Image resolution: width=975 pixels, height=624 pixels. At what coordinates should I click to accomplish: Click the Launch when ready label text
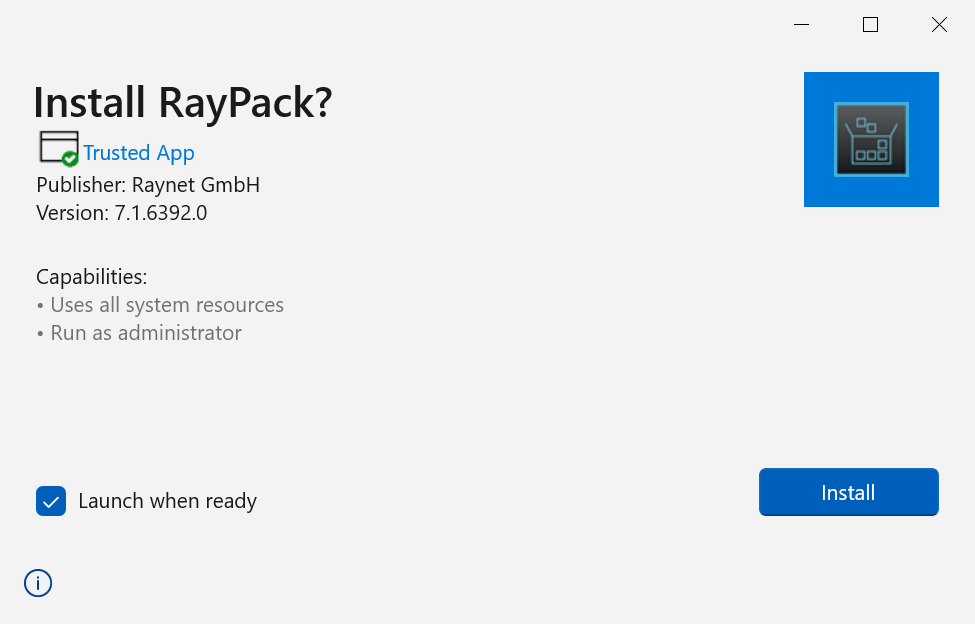pyautogui.click(x=167, y=501)
